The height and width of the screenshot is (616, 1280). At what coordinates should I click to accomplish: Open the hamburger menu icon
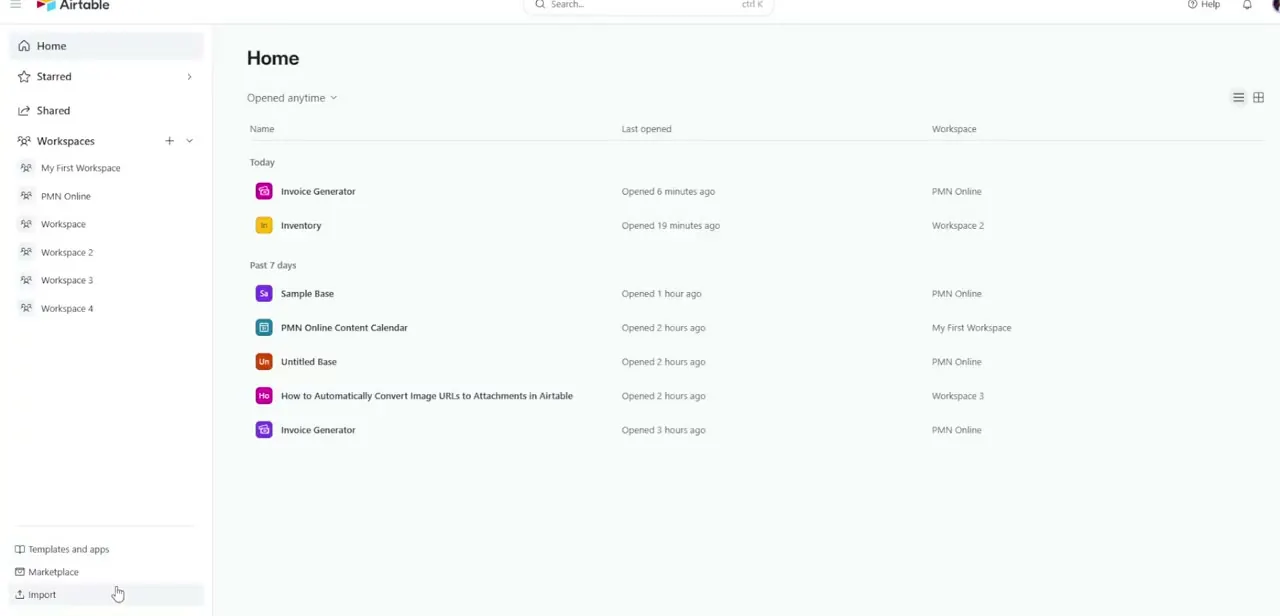click(15, 5)
